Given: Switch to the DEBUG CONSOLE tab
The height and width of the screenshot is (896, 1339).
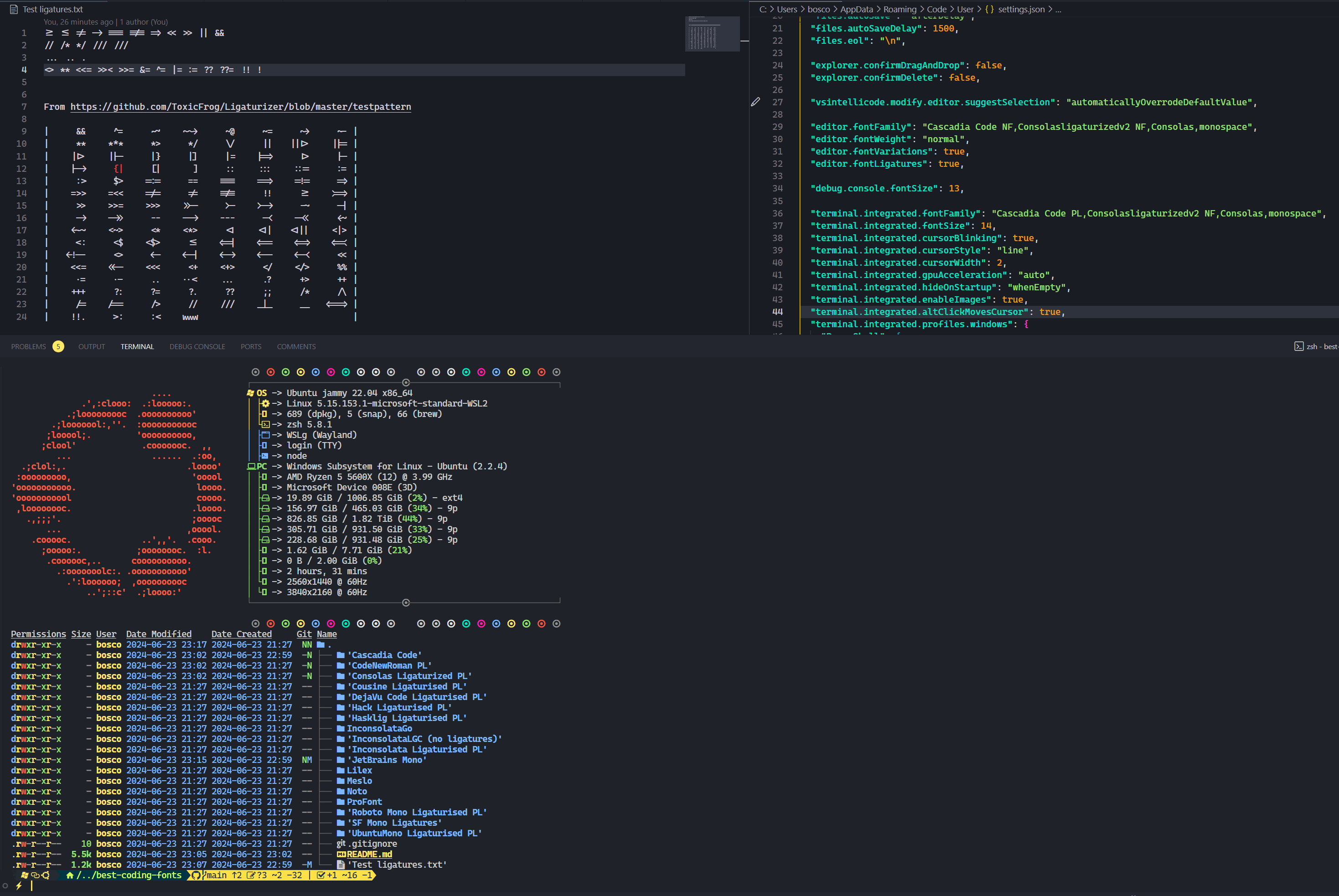Looking at the screenshot, I should 197,347.
